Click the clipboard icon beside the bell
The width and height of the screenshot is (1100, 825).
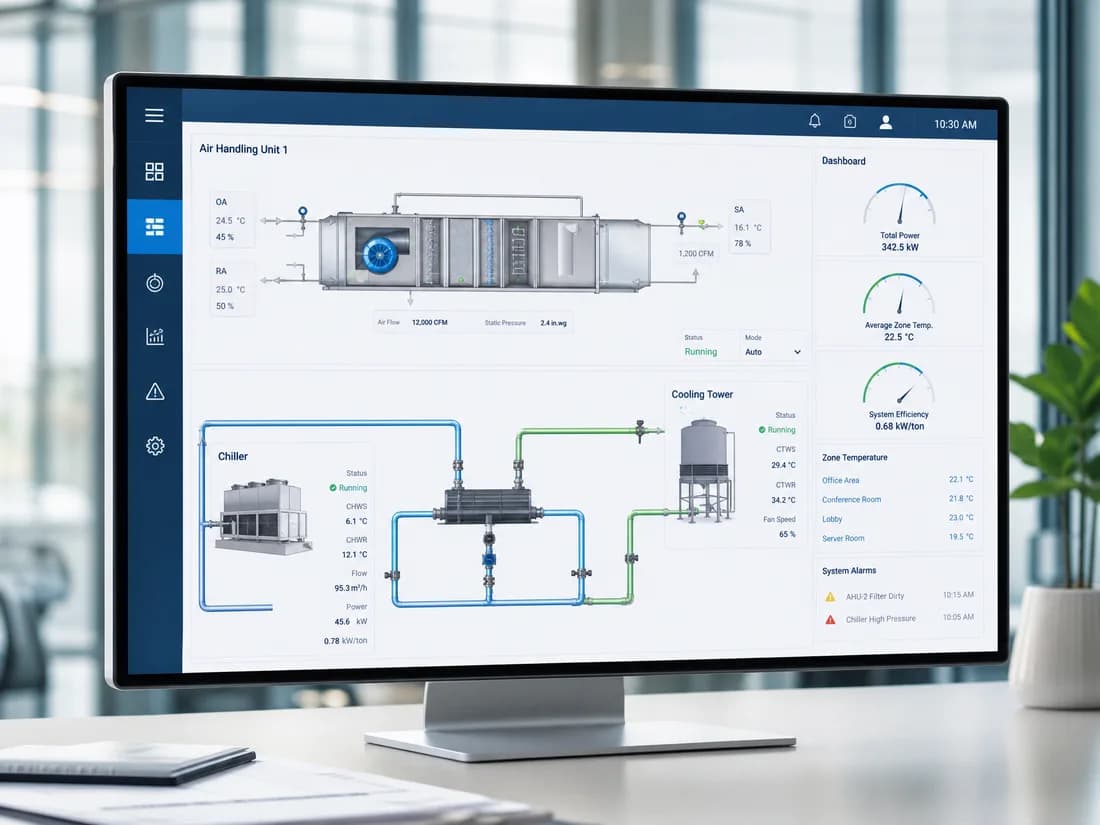tap(850, 121)
